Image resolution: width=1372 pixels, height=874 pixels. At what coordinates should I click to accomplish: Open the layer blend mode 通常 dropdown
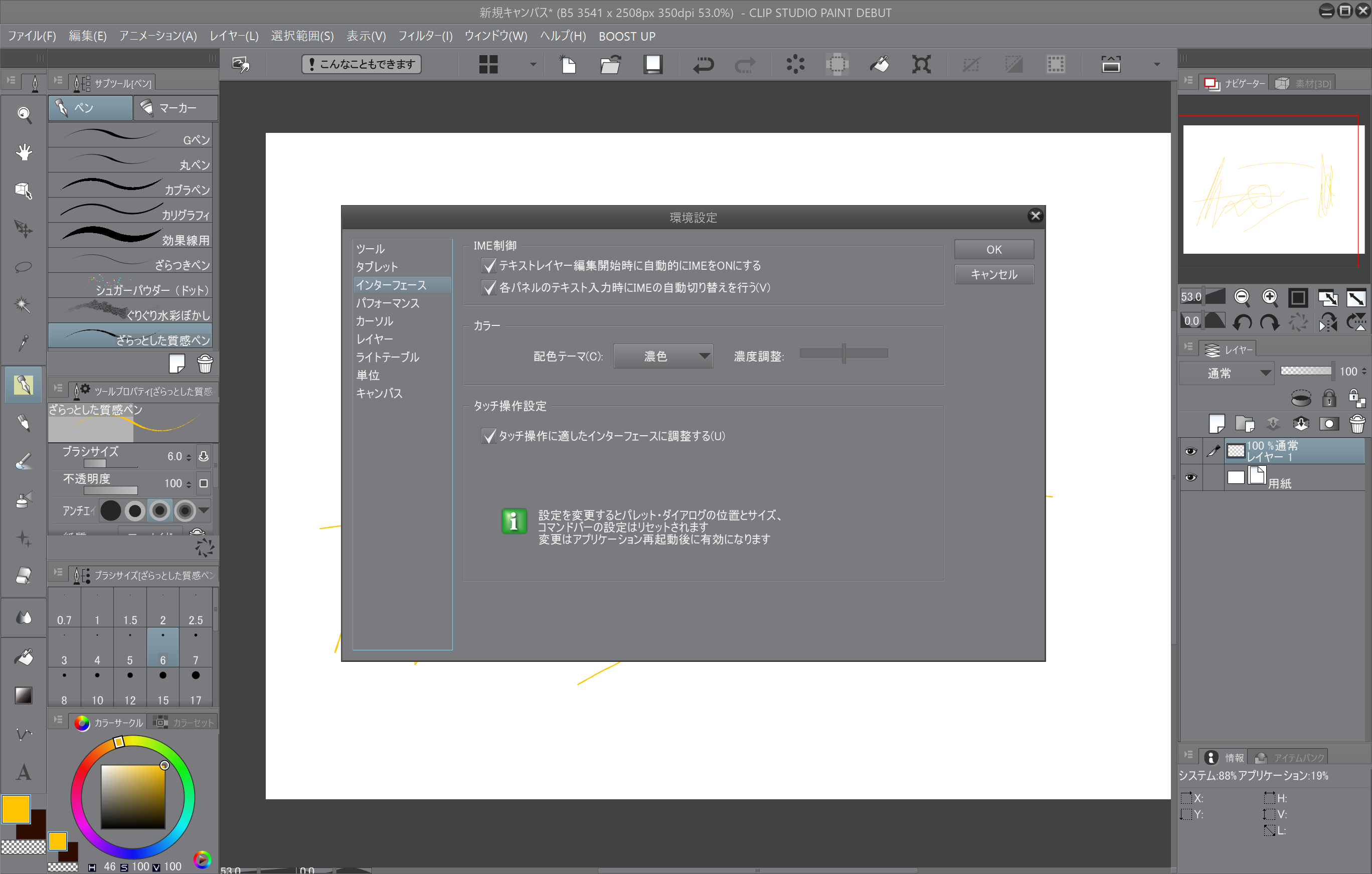tap(1226, 373)
